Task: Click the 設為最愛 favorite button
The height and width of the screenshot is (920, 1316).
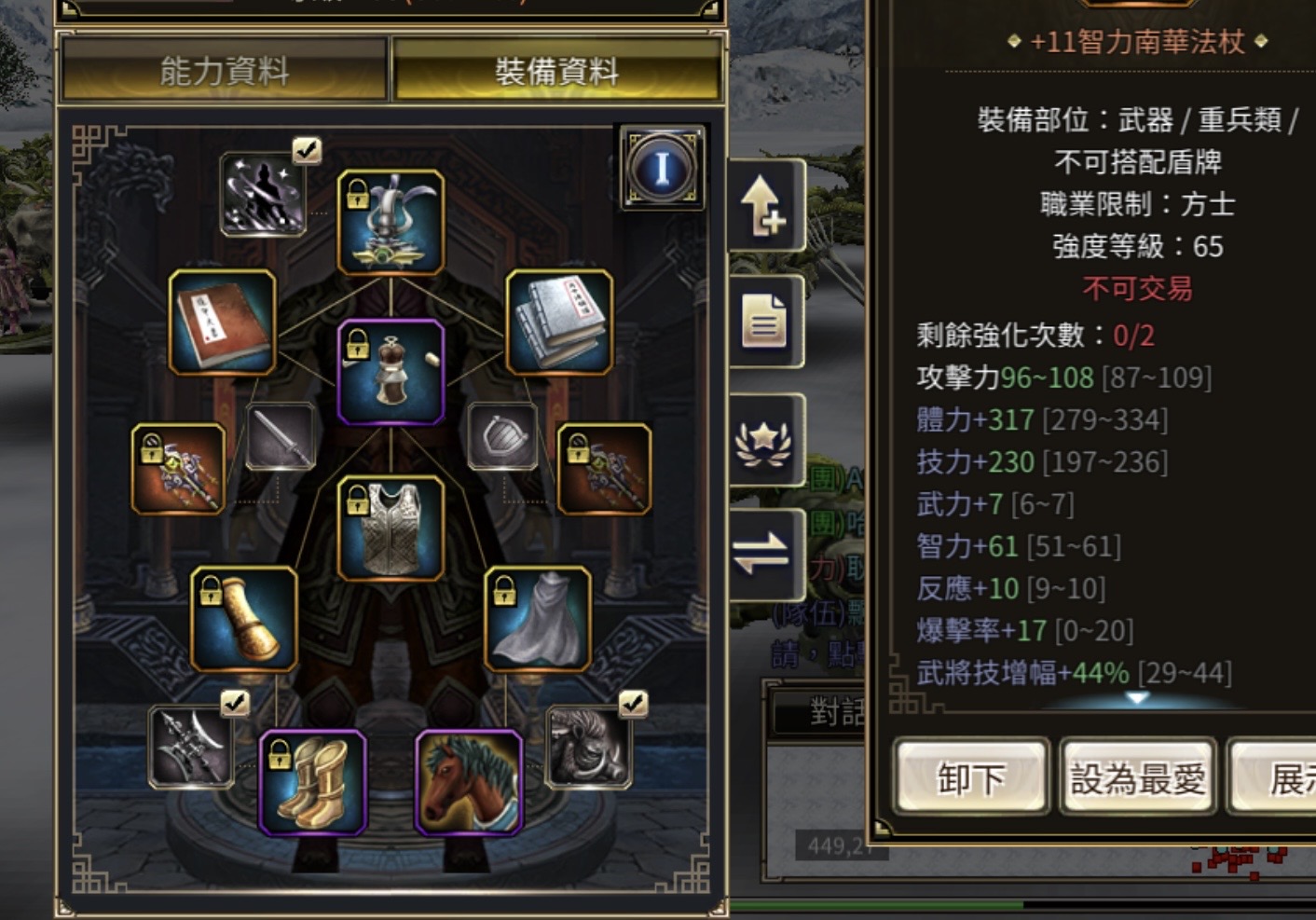Action: (x=1138, y=777)
